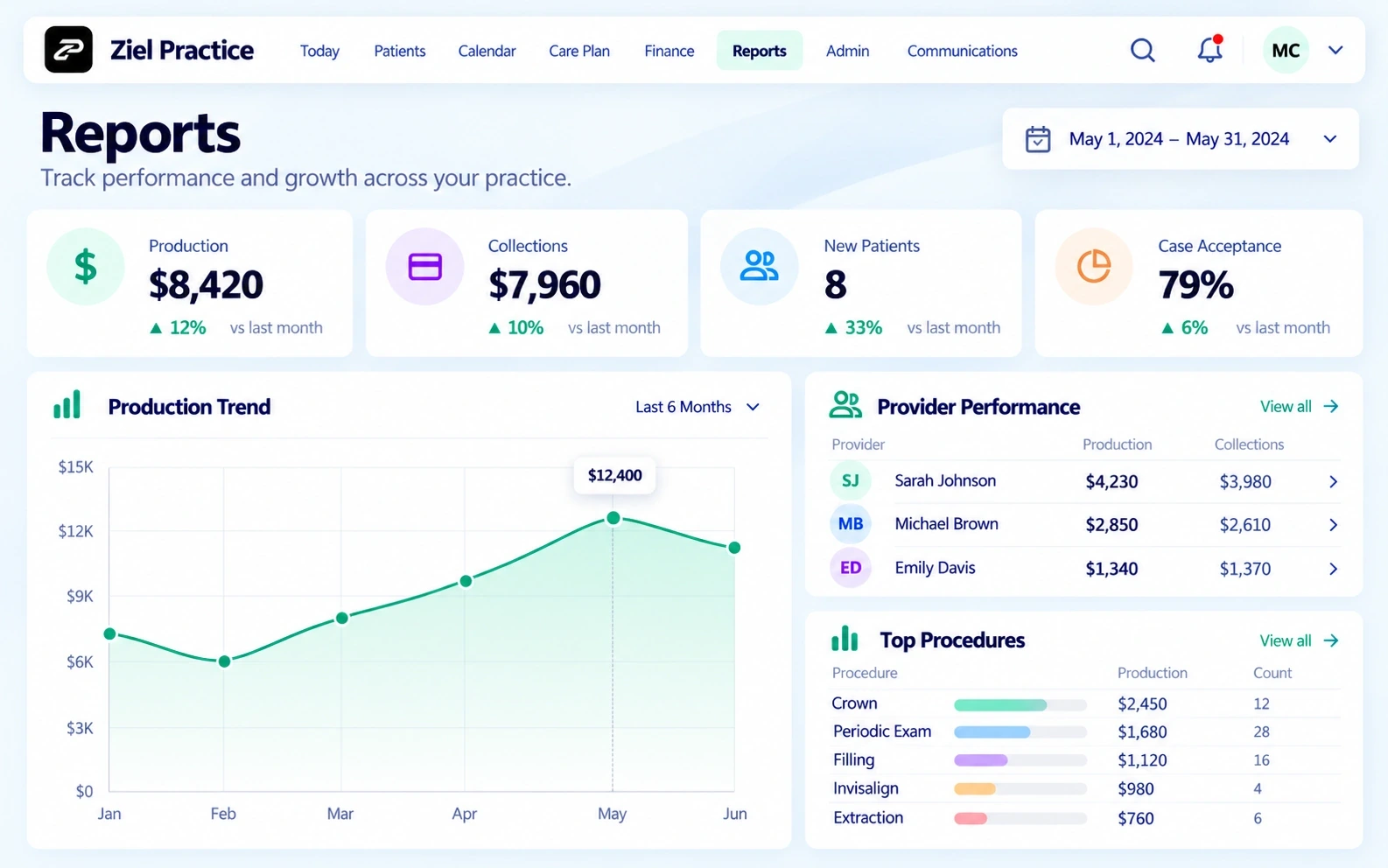The width and height of the screenshot is (1388, 868).
Task: Expand Michael Brown row chevron
Action: [1333, 525]
